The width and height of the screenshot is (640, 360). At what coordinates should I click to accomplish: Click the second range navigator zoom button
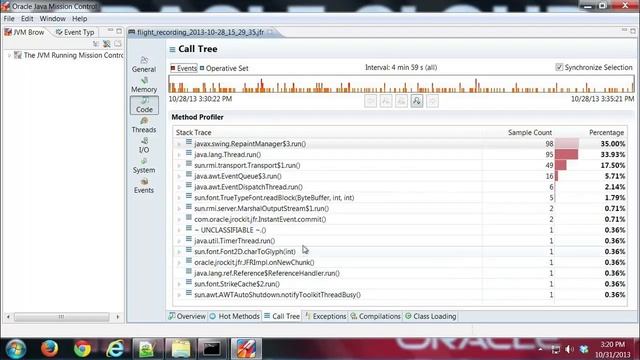(386, 101)
